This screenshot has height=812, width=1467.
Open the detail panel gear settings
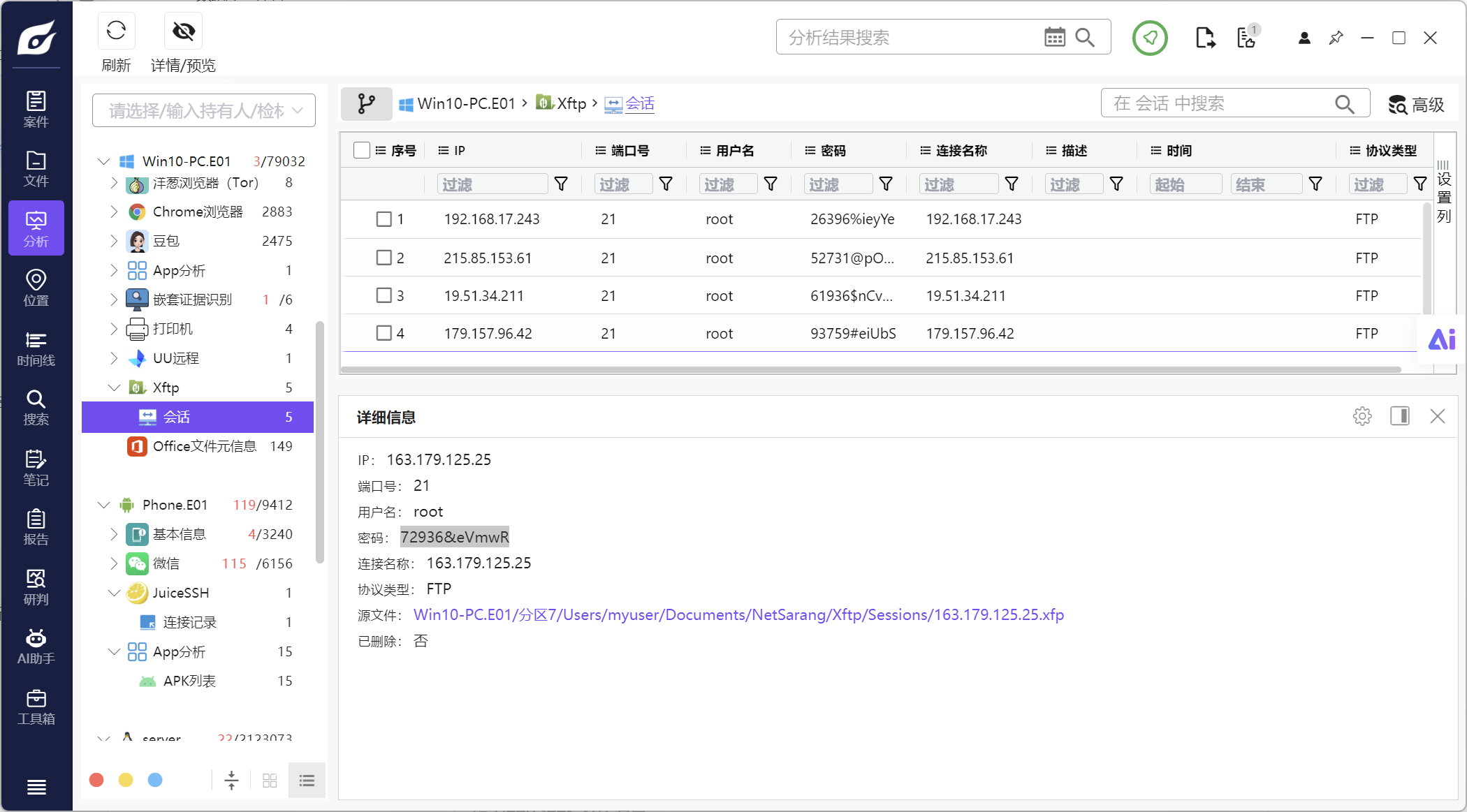(x=1362, y=416)
